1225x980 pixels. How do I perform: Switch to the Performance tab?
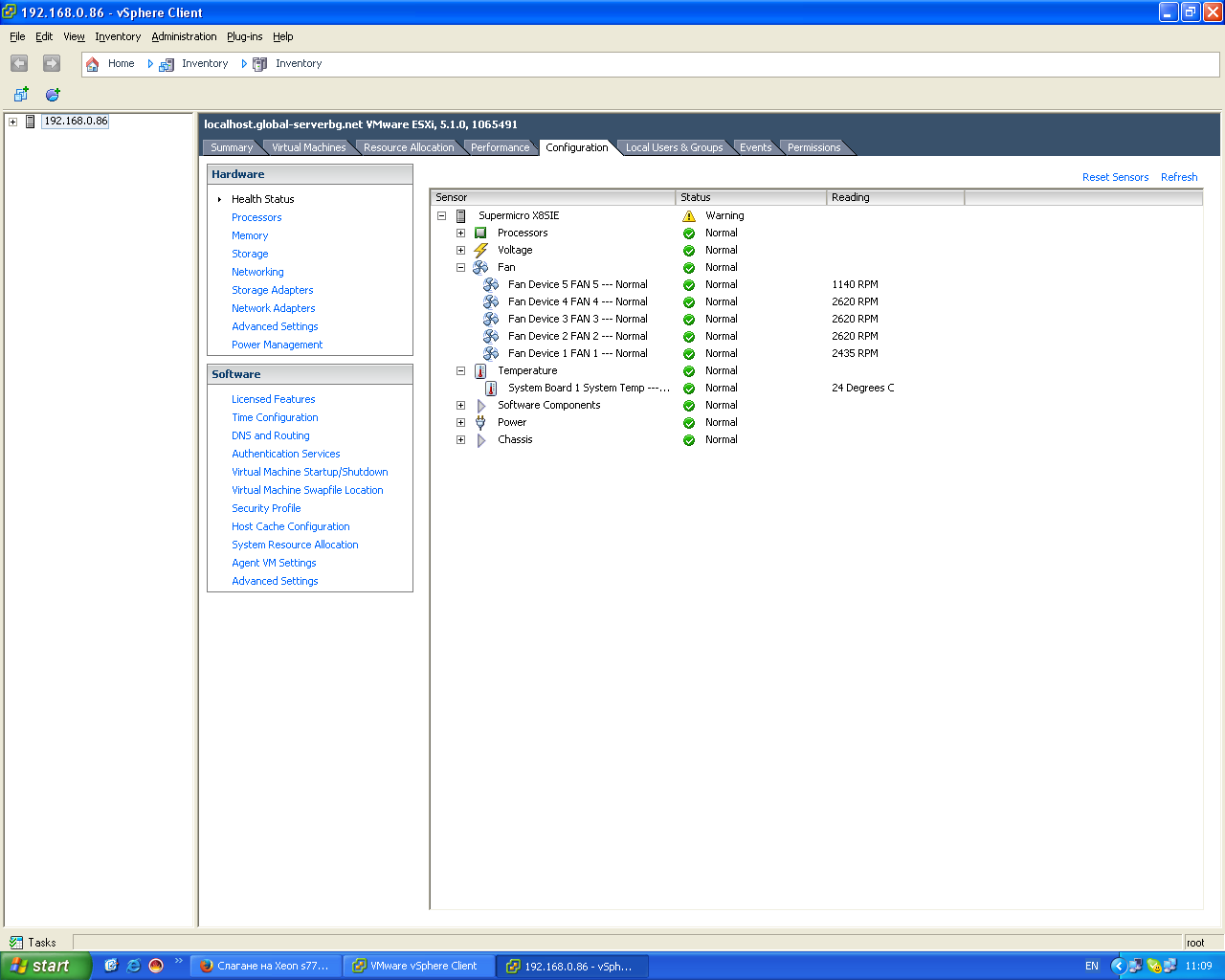[500, 147]
